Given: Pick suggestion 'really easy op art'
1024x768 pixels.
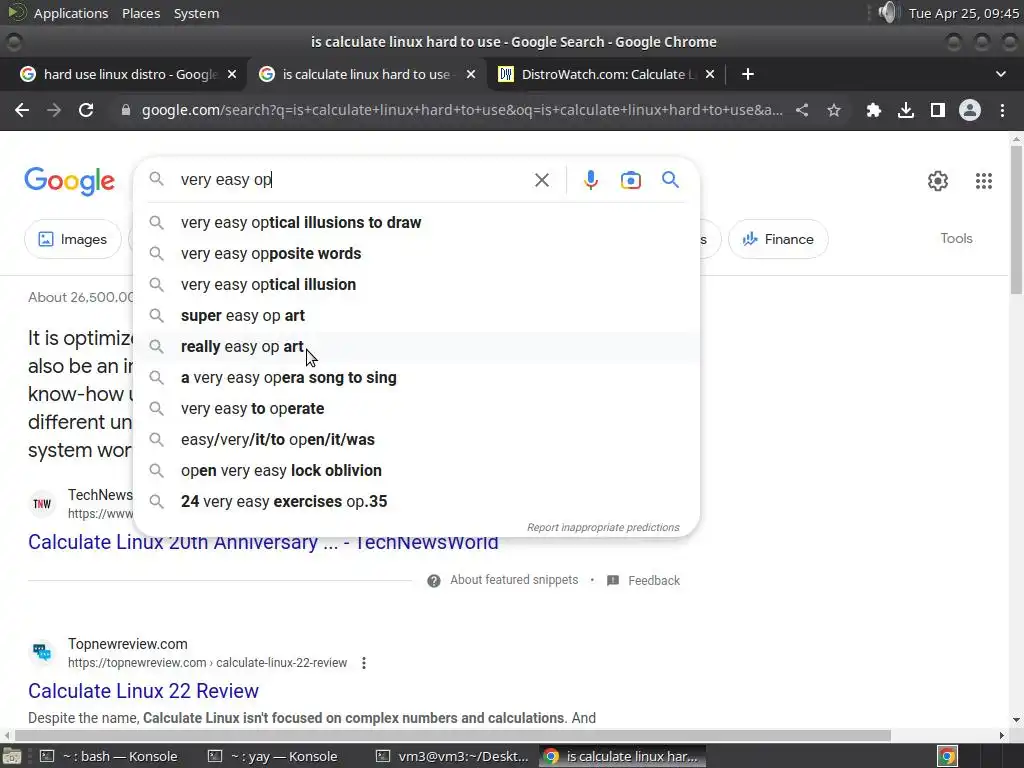Looking at the screenshot, I should (416, 347).
